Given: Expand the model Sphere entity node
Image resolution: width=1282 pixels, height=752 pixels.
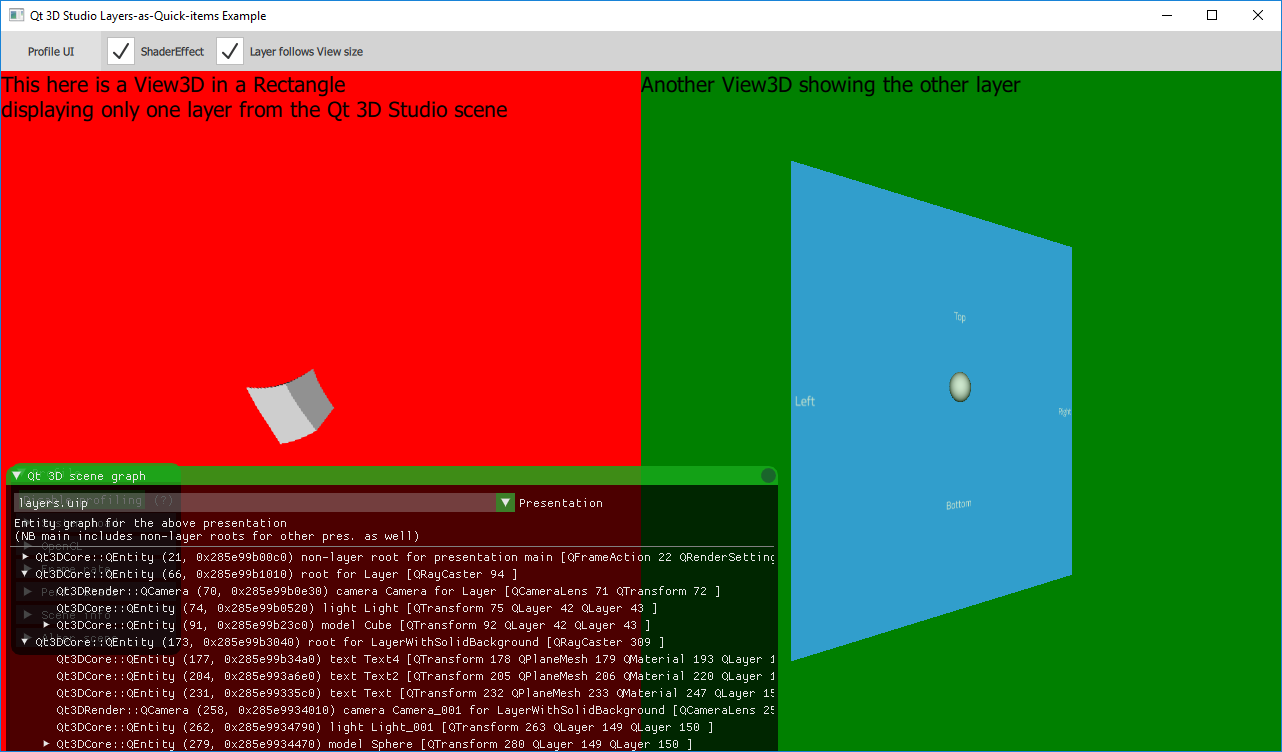Looking at the screenshot, I should click(46, 744).
